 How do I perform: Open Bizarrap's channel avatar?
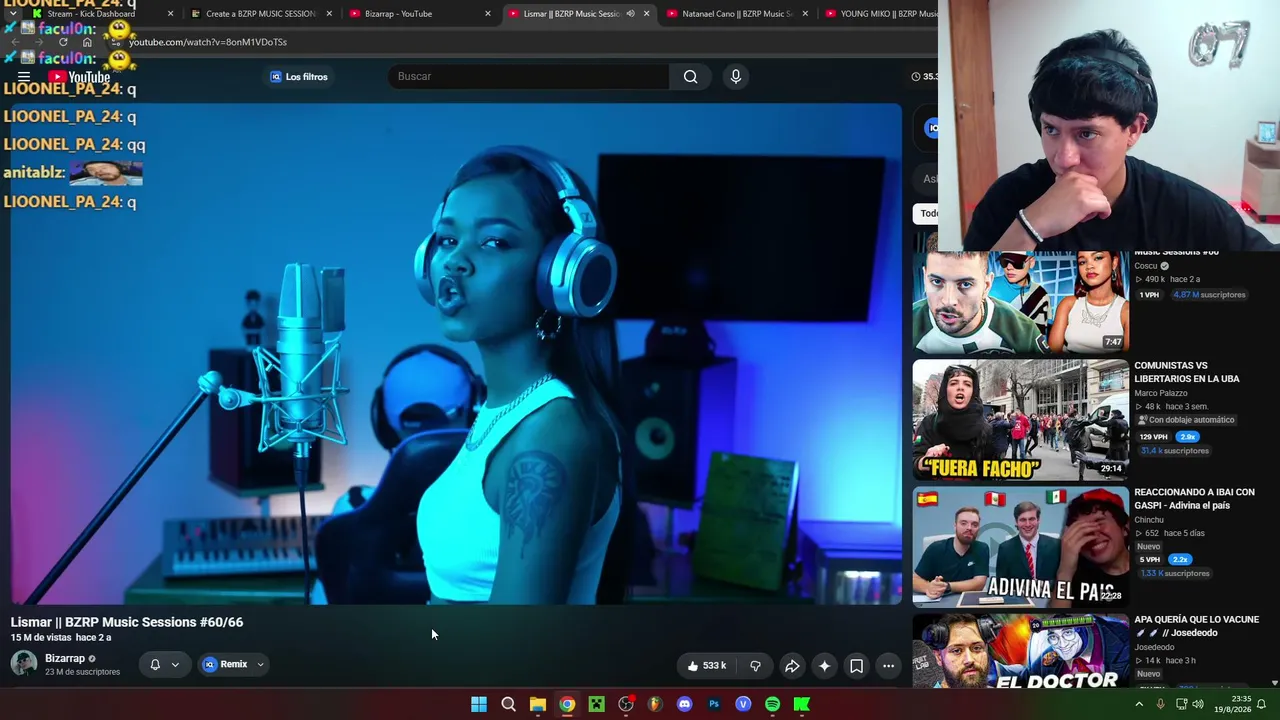pyautogui.click(x=24, y=664)
